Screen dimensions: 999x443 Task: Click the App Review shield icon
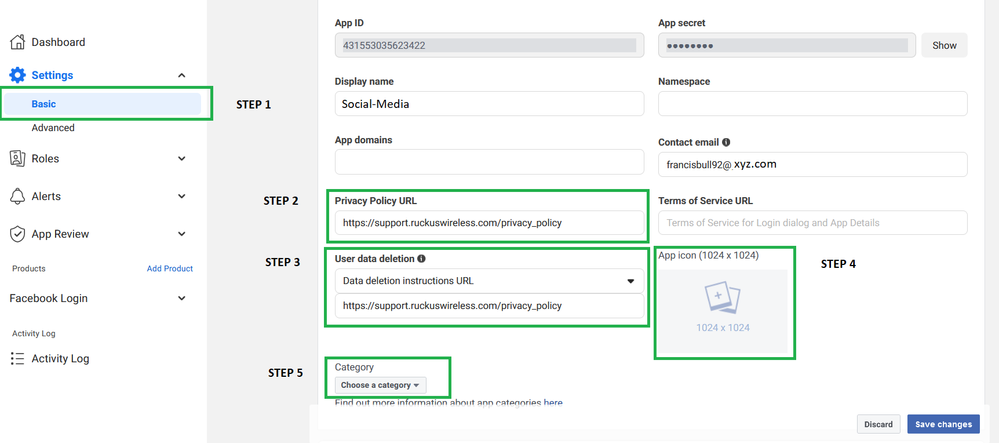(17, 234)
